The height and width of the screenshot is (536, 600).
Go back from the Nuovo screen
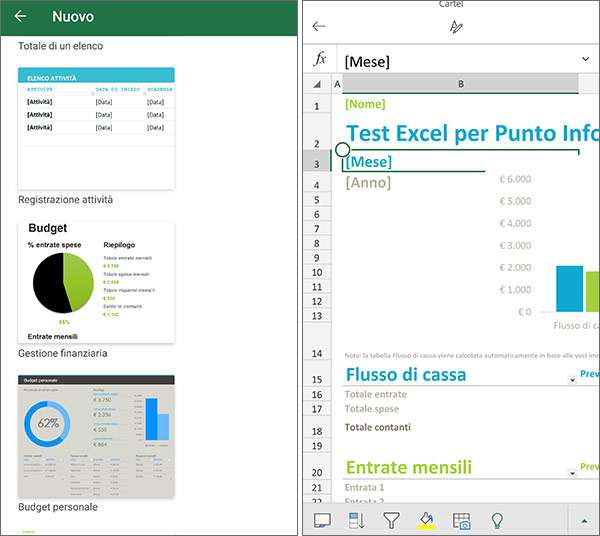click(20, 16)
